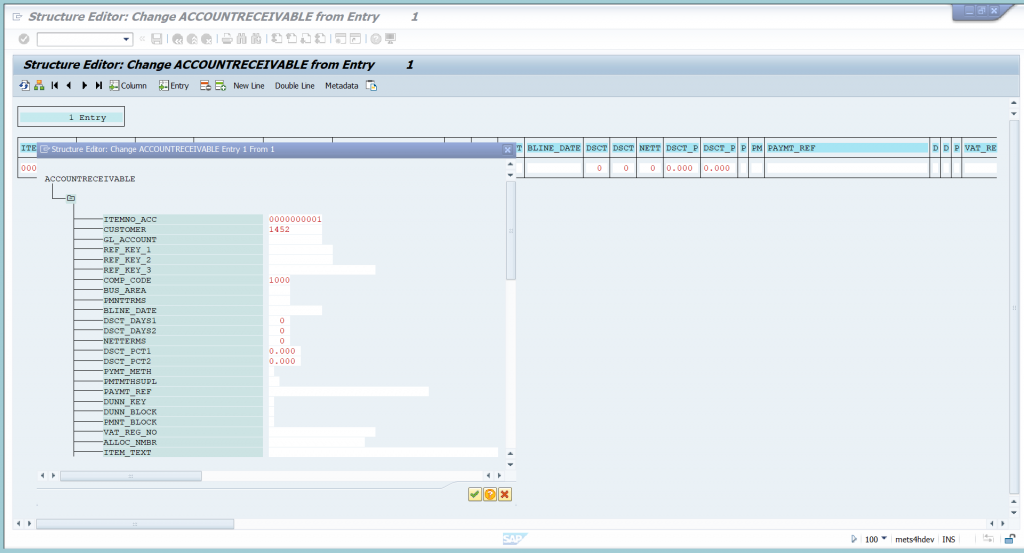The width and height of the screenshot is (1024, 553).
Task: Go to previous entry arrow icon
Action: 69,86
